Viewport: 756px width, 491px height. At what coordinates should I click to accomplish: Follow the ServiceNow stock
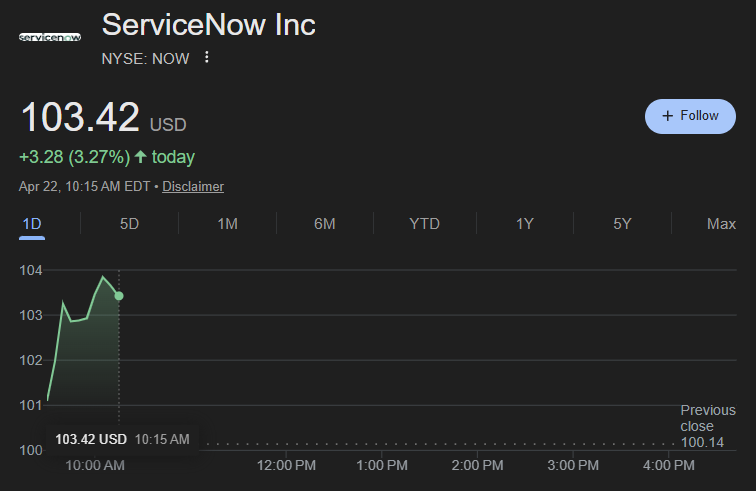(690, 116)
